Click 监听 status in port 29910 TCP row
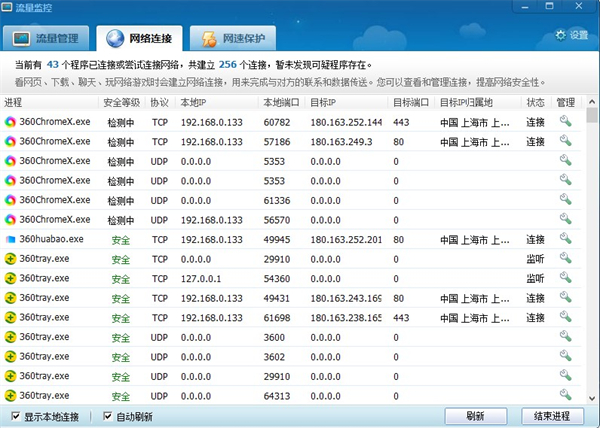 [535, 259]
